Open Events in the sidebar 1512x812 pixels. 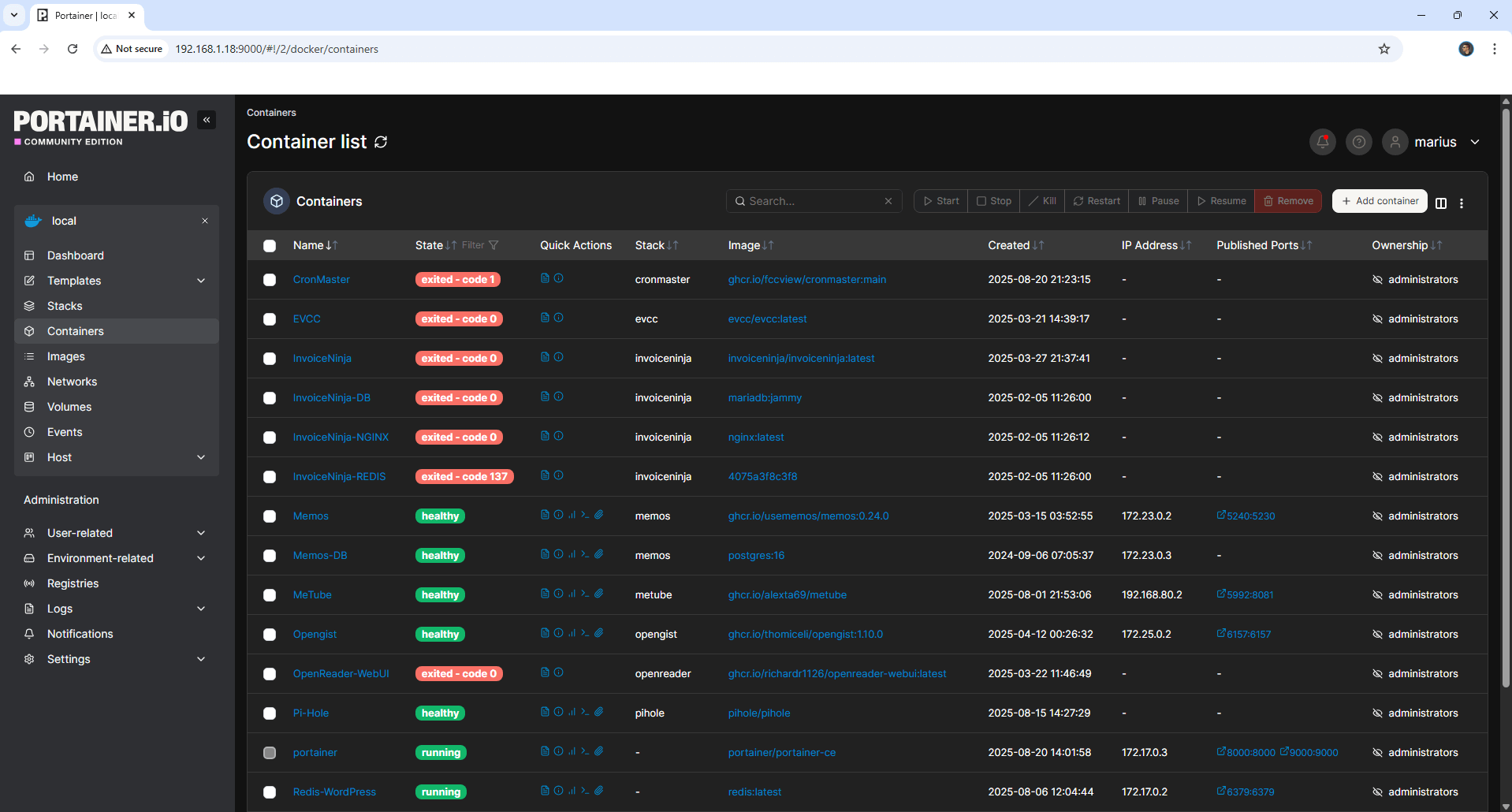pyautogui.click(x=117, y=432)
